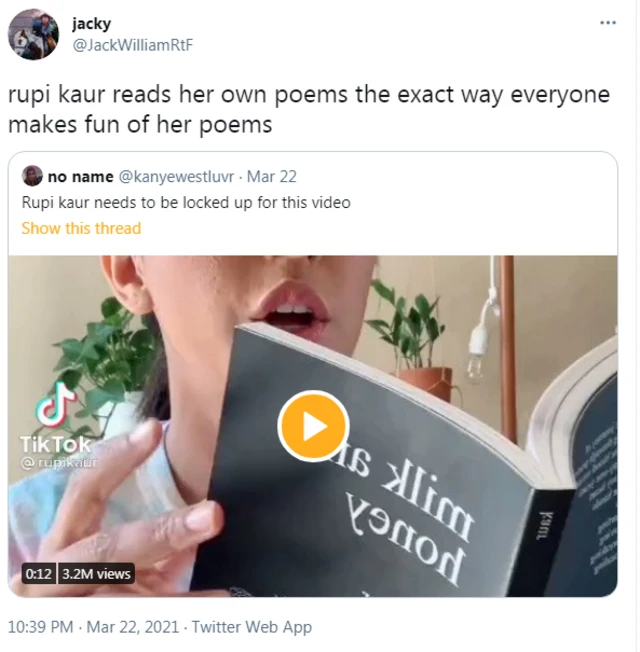Screen dimensions: 640x652
Task: Click the @rupikaur TikTok watermark handle
Action: coord(59,462)
